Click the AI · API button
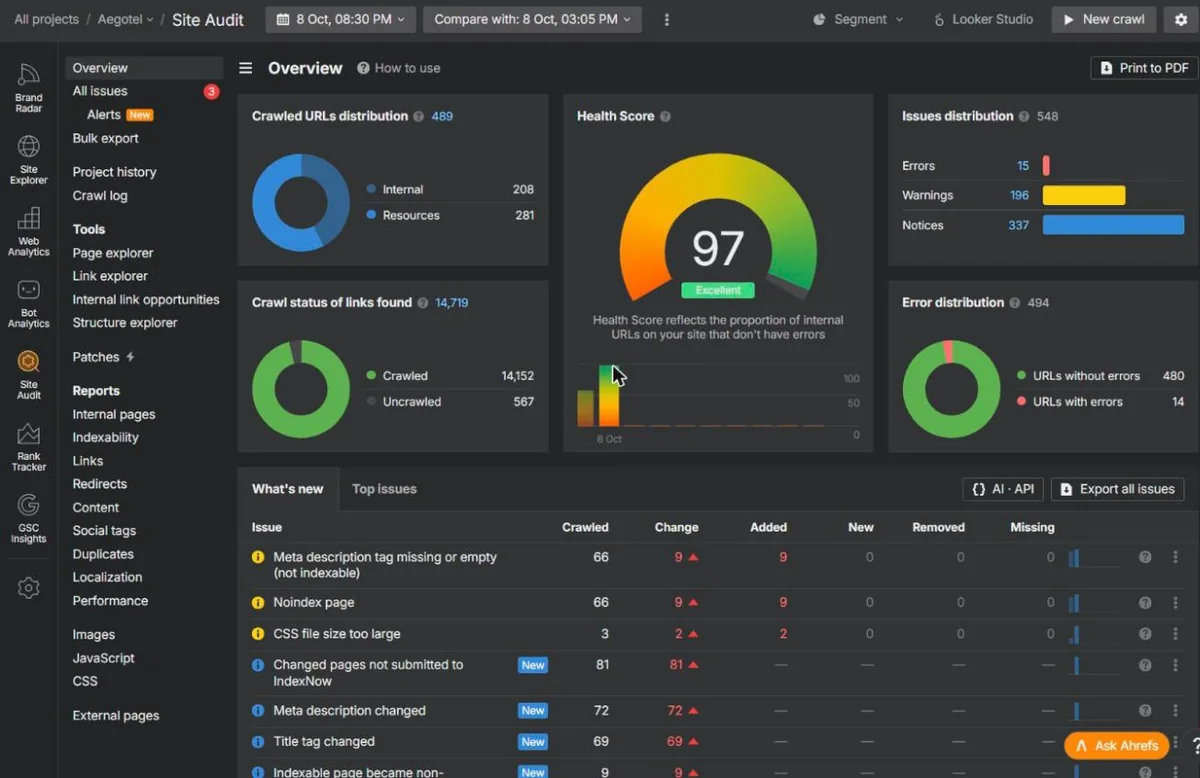 (1003, 489)
